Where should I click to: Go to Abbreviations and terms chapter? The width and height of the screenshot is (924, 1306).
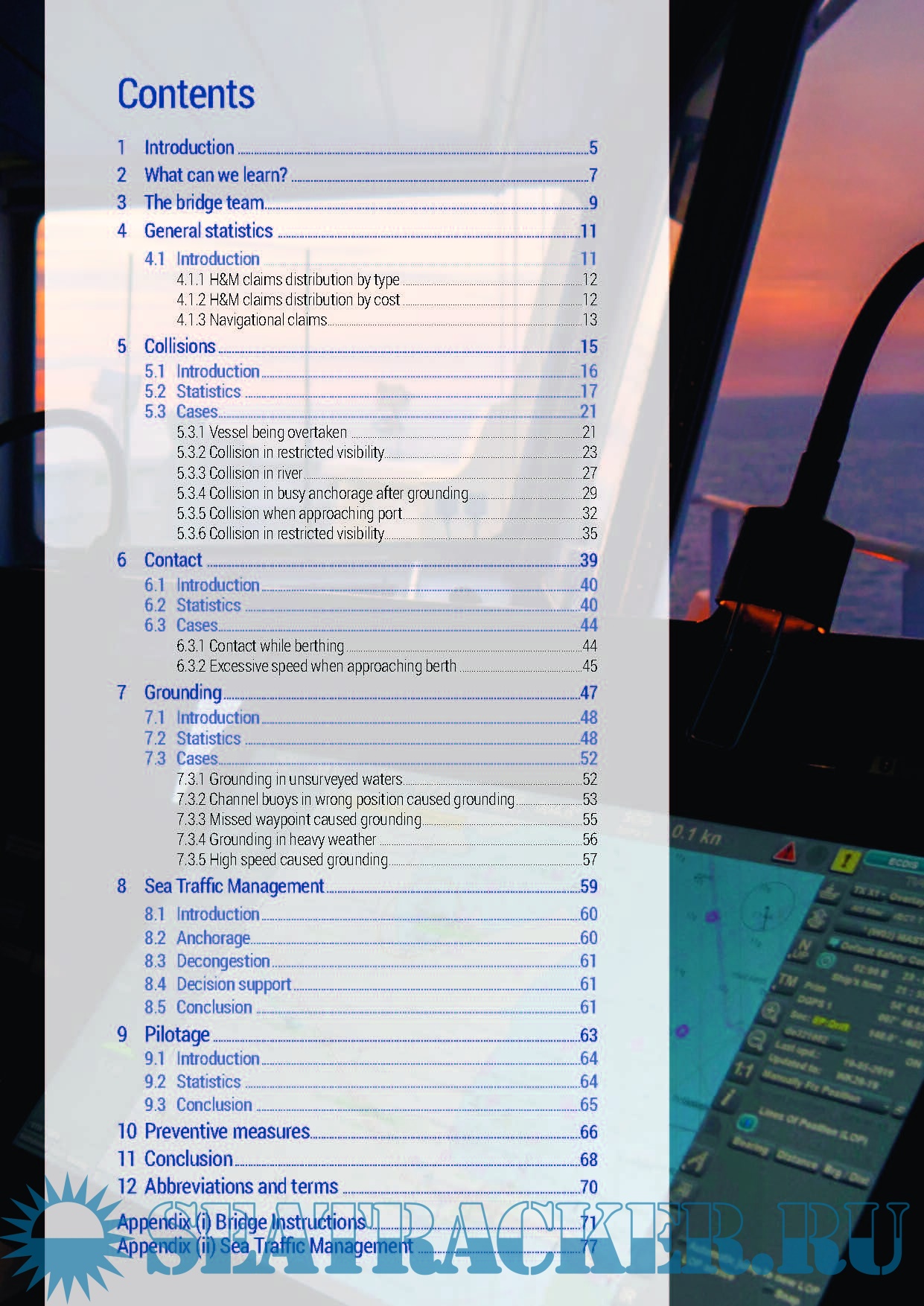[240, 1186]
